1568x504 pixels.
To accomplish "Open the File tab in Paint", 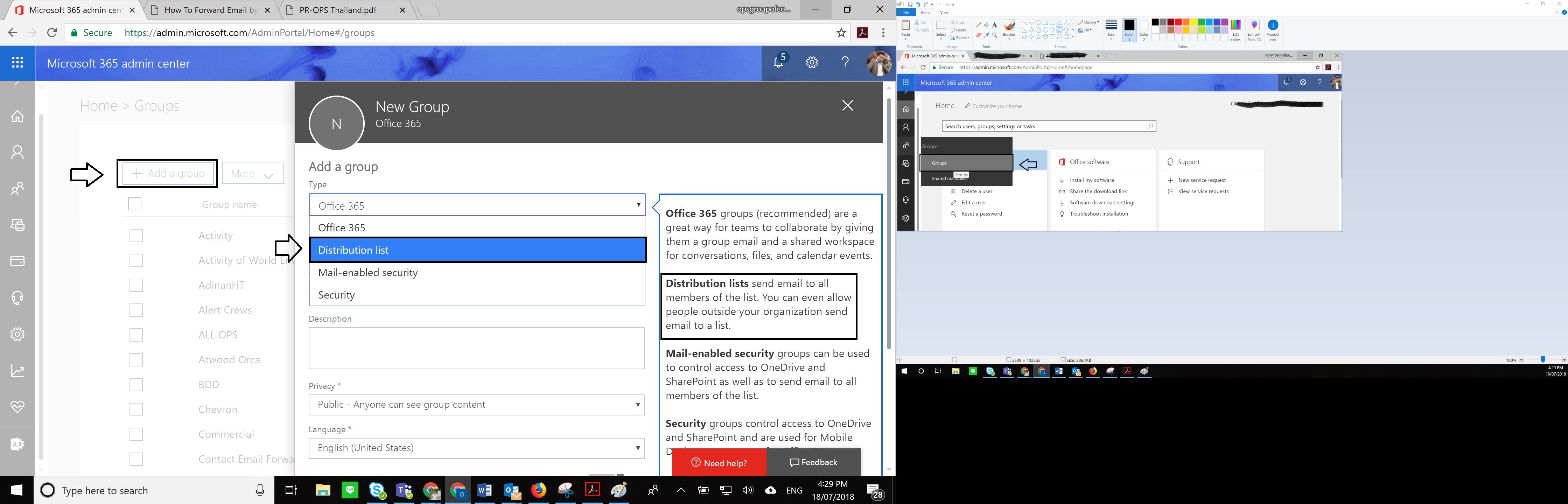I will [x=906, y=12].
